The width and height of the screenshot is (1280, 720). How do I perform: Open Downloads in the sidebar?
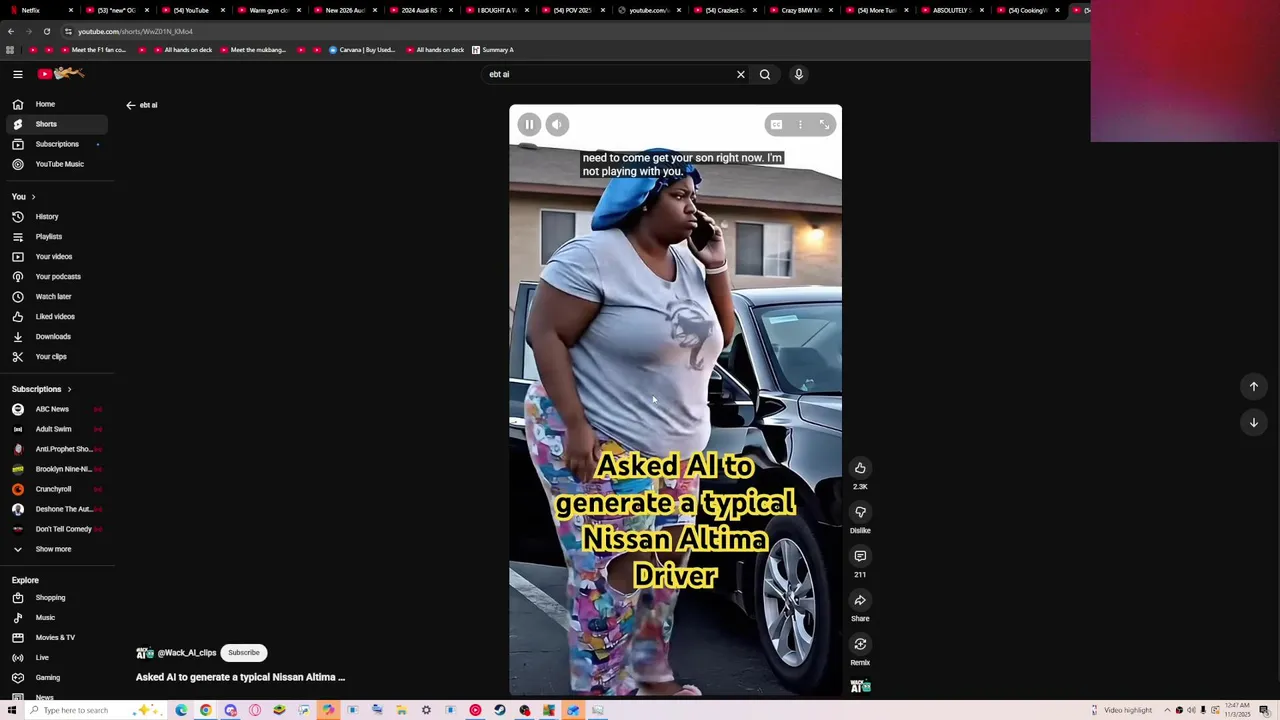pyautogui.click(x=57, y=336)
